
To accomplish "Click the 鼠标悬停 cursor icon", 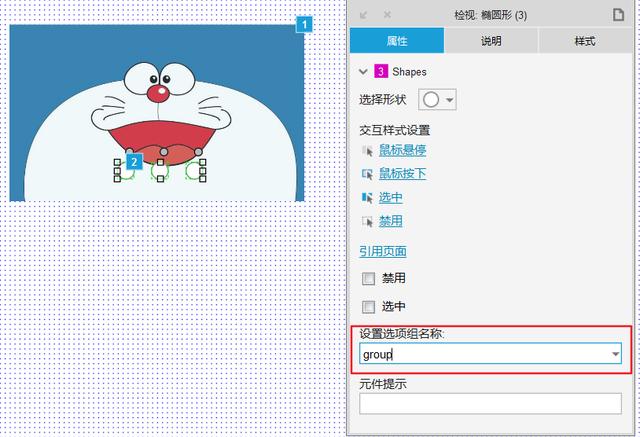I will [x=367, y=151].
